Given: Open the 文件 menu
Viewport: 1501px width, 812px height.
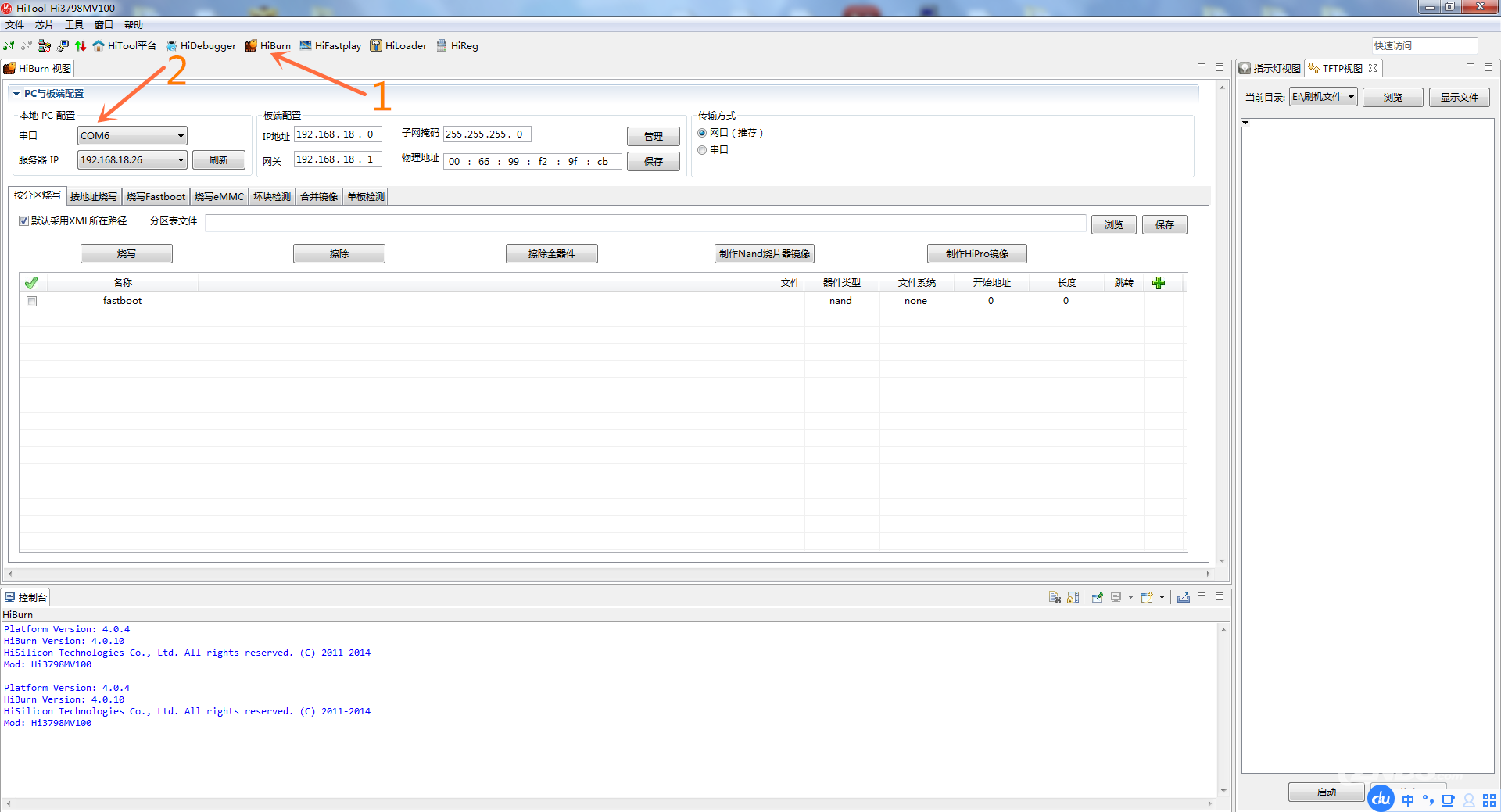Looking at the screenshot, I should (x=15, y=25).
